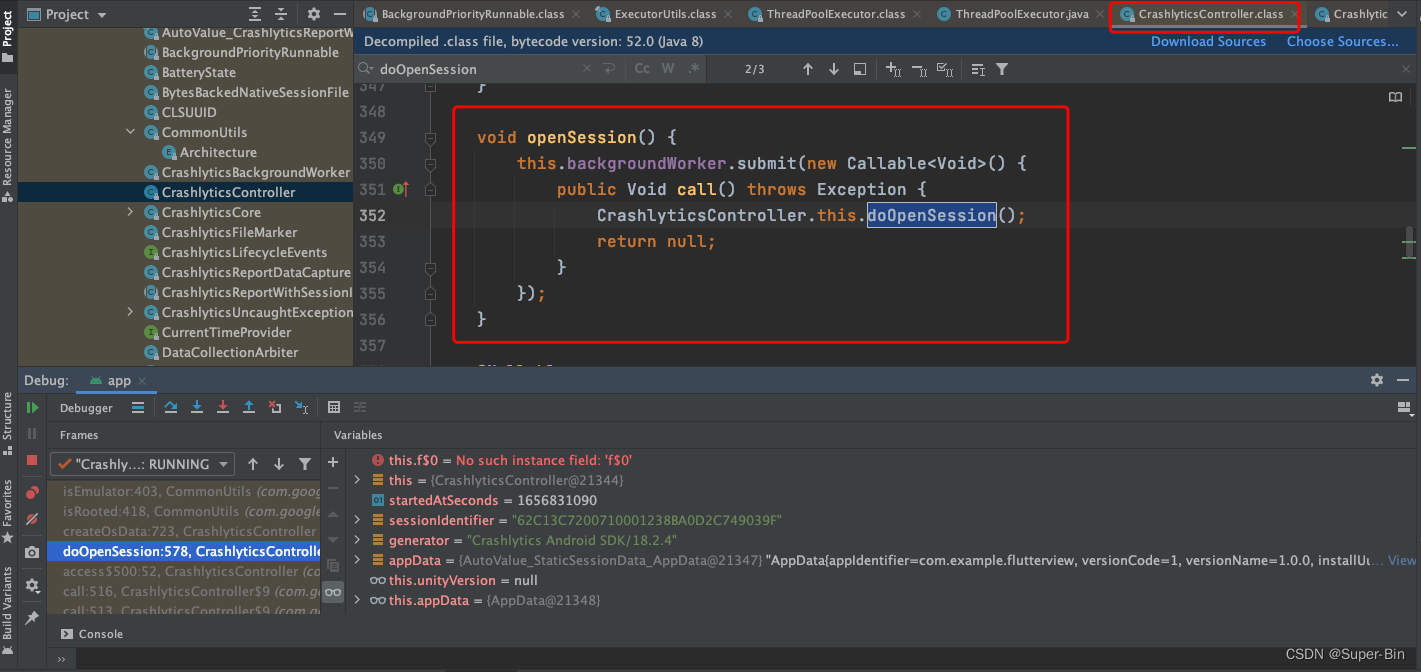The width and height of the screenshot is (1421, 672).
Task: Expand CrashlyticsCore tree node
Action: tap(130, 212)
